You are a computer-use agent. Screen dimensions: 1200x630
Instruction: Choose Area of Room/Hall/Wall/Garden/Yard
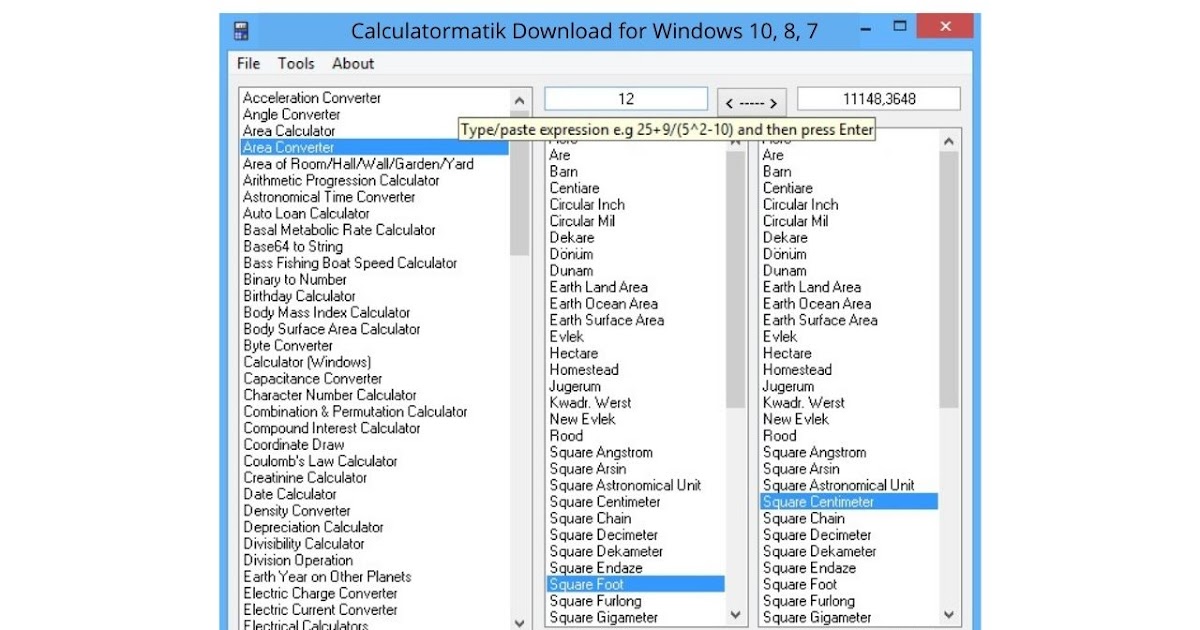[x=358, y=164]
